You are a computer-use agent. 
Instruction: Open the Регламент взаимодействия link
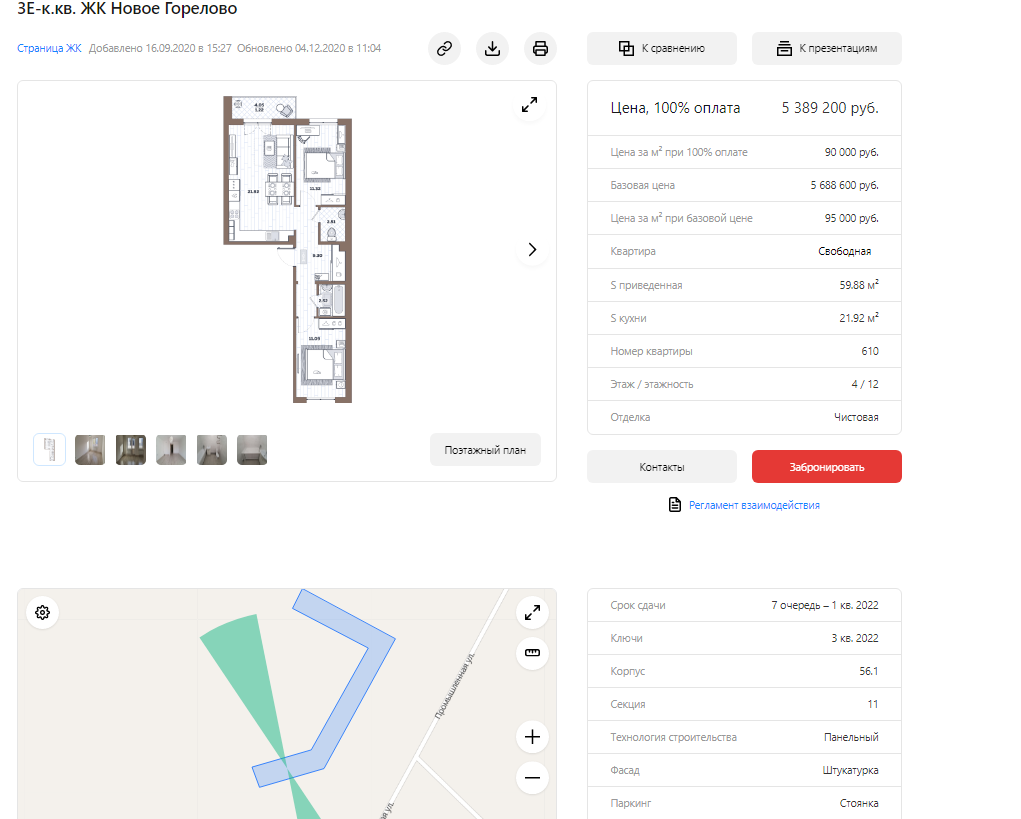(753, 505)
